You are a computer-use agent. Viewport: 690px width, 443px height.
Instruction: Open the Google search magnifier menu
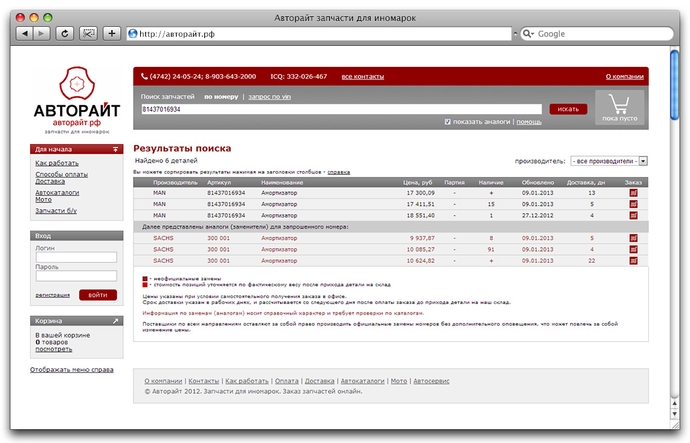pos(528,34)
